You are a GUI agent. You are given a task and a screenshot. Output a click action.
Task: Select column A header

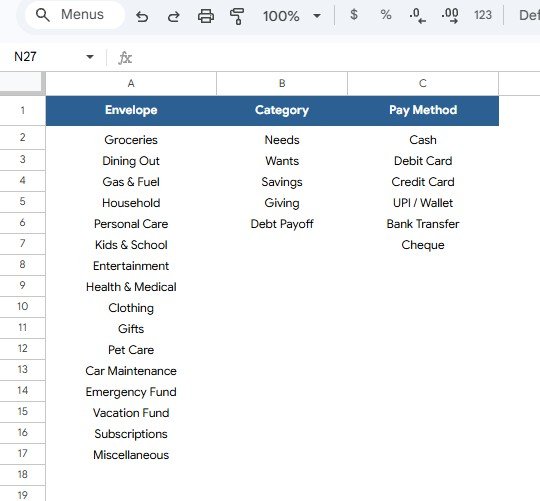coord(131,83)
